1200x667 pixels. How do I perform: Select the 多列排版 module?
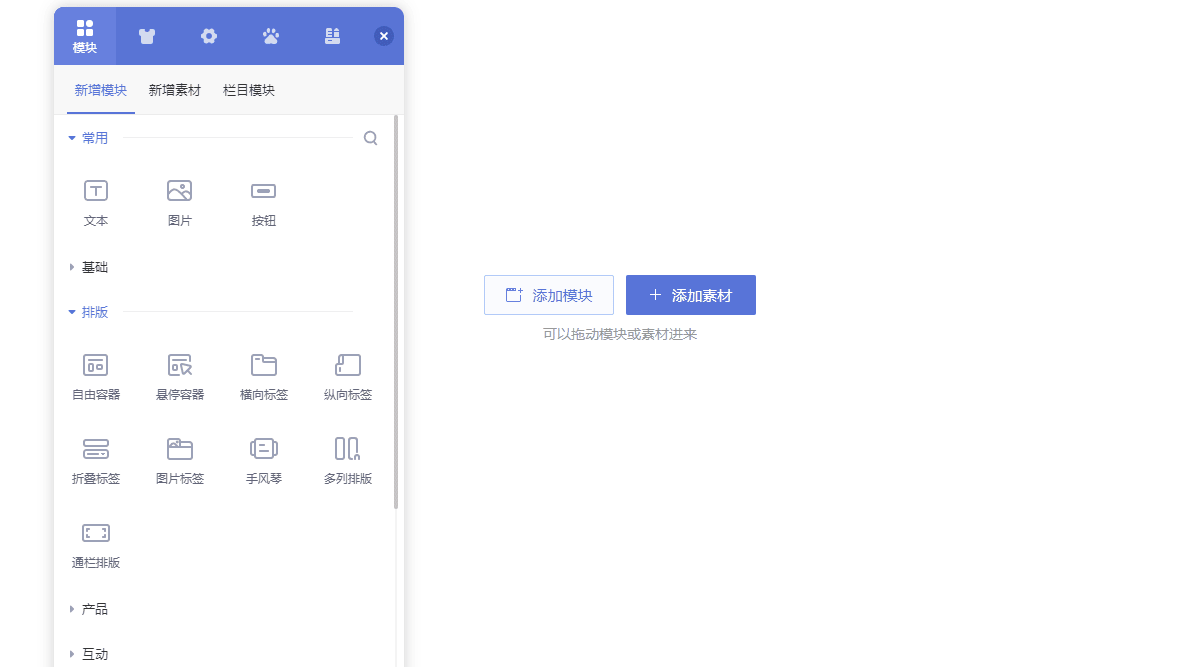348,461
